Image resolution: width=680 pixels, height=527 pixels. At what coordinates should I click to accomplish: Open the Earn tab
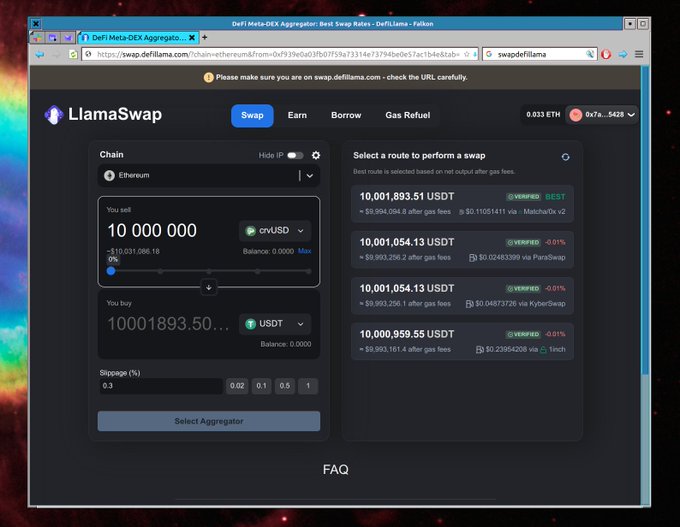coord(297,115)
